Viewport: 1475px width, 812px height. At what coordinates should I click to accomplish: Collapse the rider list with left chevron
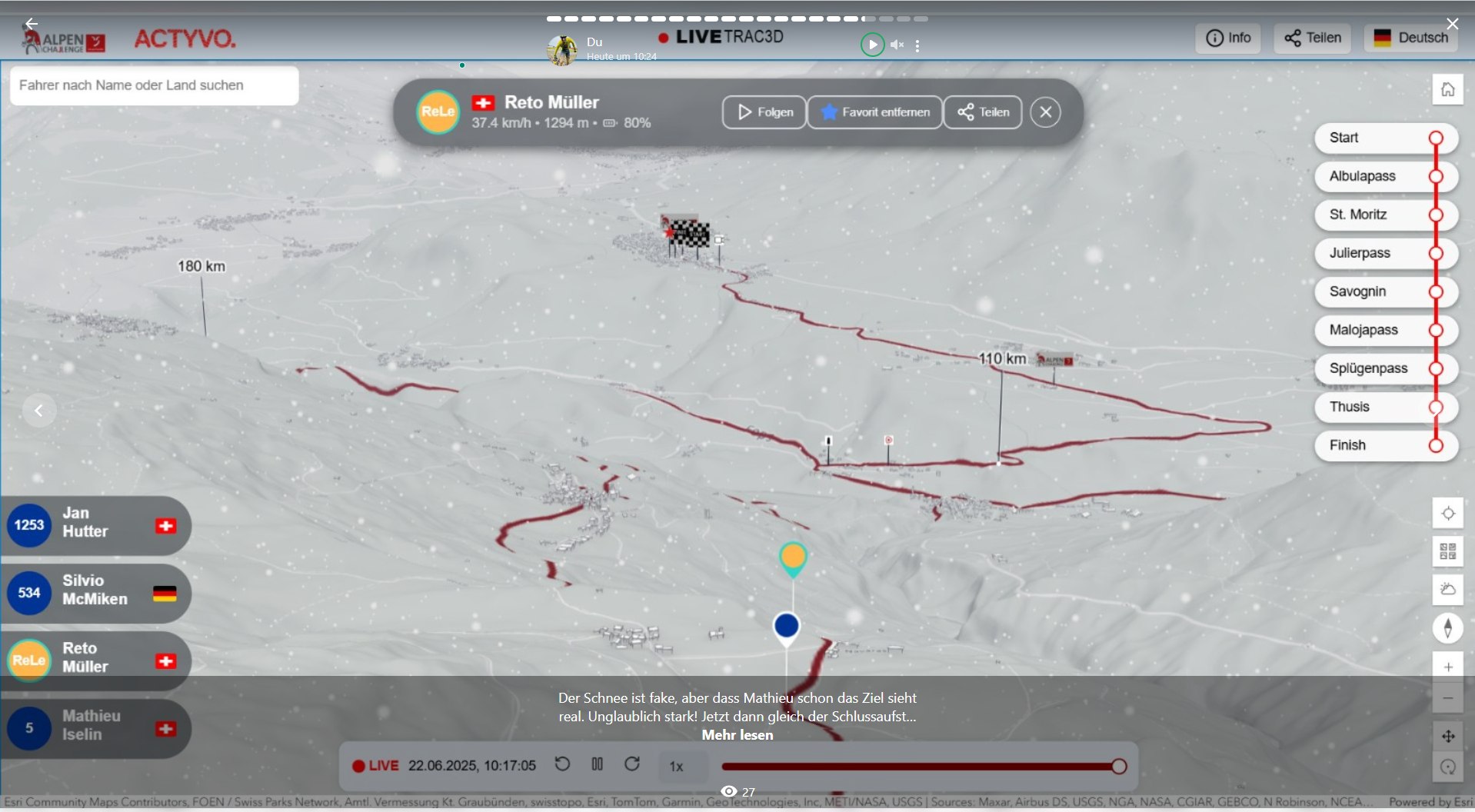(x=38, y=411)
